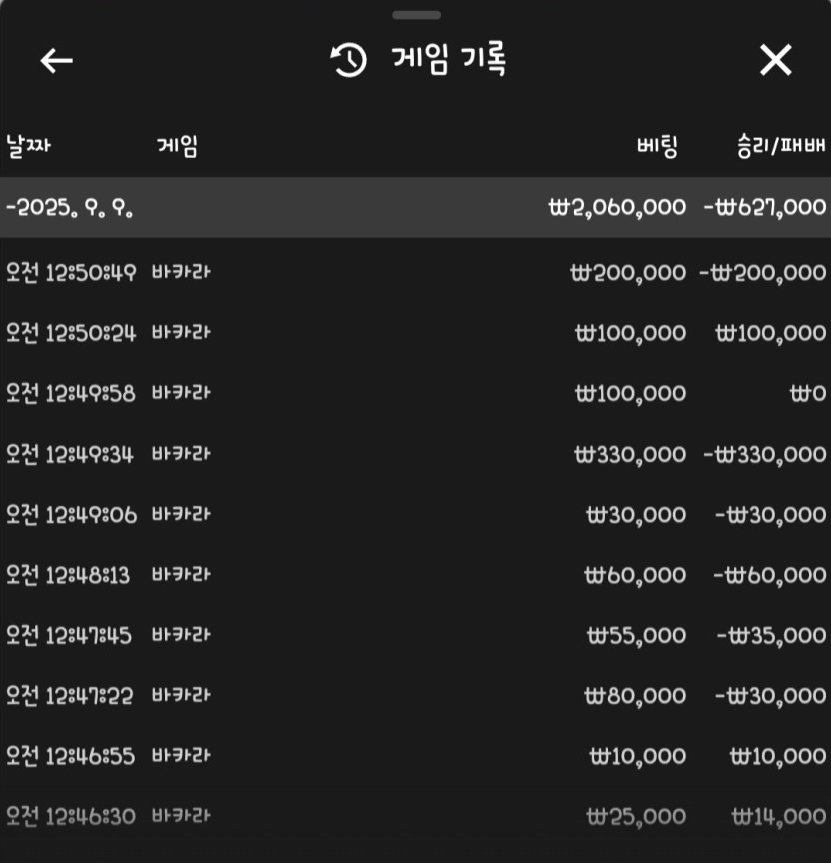Open the 오전 12:50:49 바카라 record
The image size is (831, 863).
[x=416, y=272]
